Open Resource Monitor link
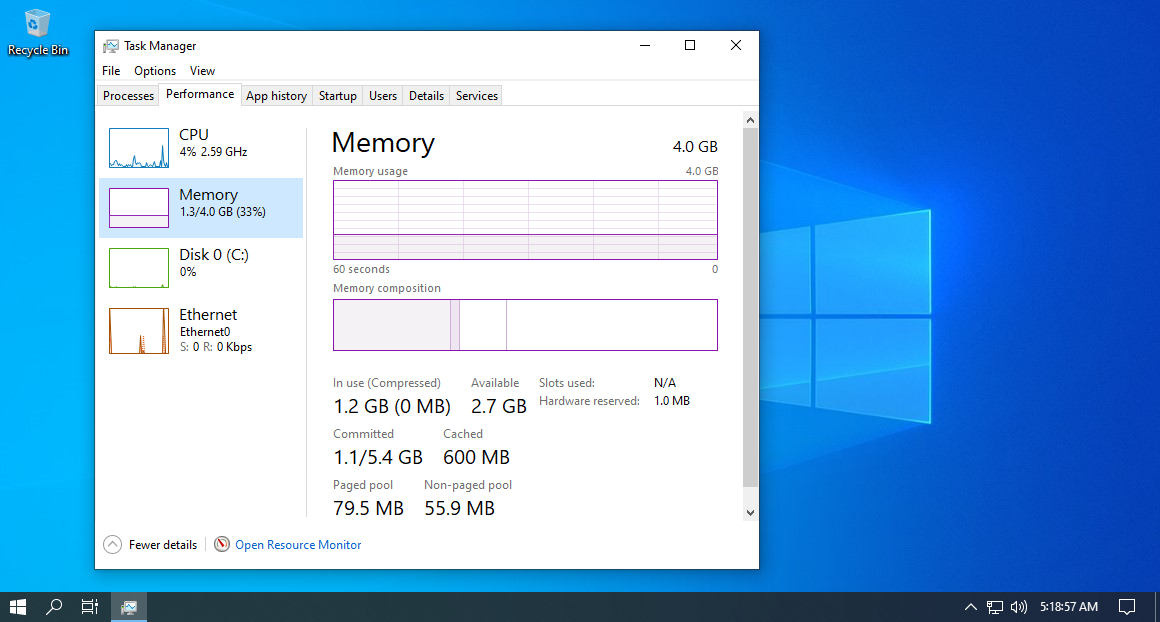 pos(298,545)
